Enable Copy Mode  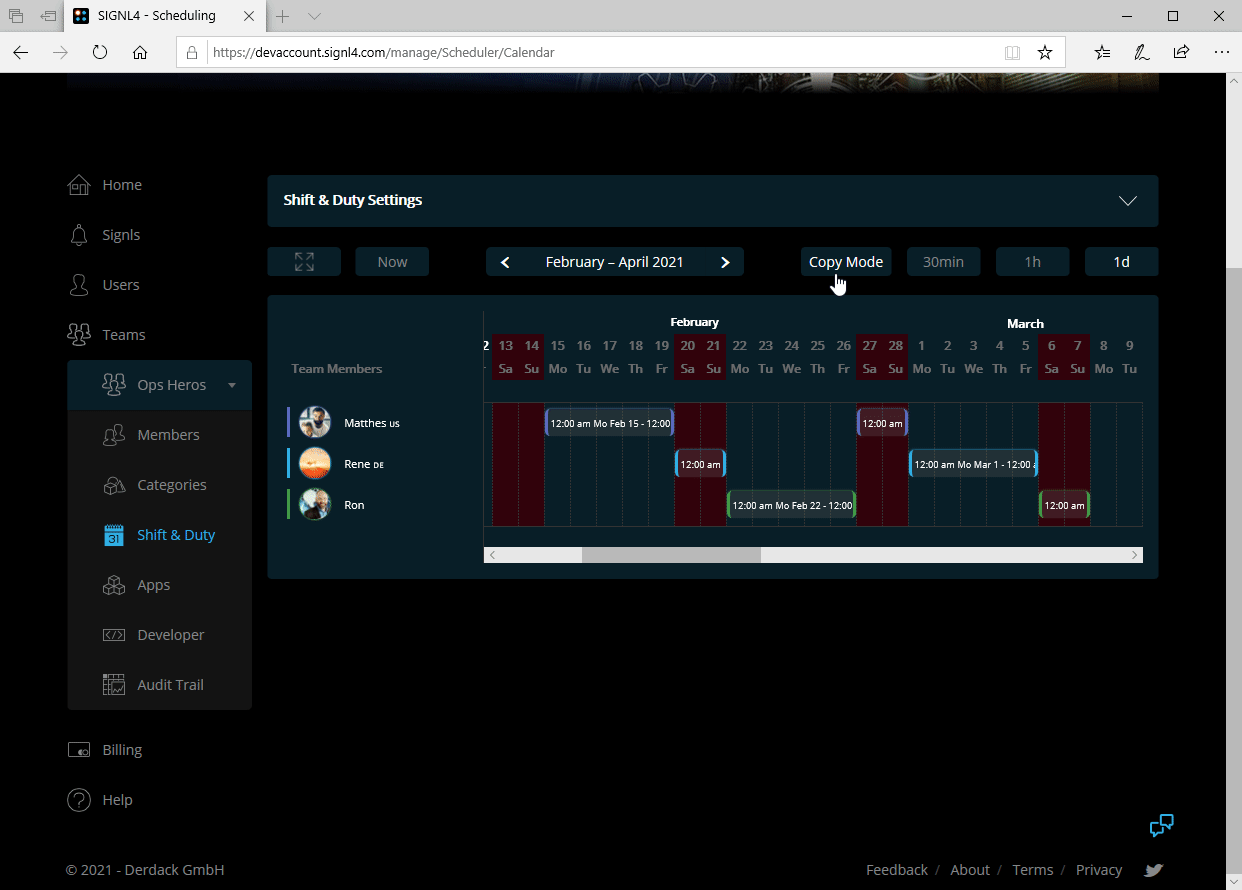coord(846,262)
